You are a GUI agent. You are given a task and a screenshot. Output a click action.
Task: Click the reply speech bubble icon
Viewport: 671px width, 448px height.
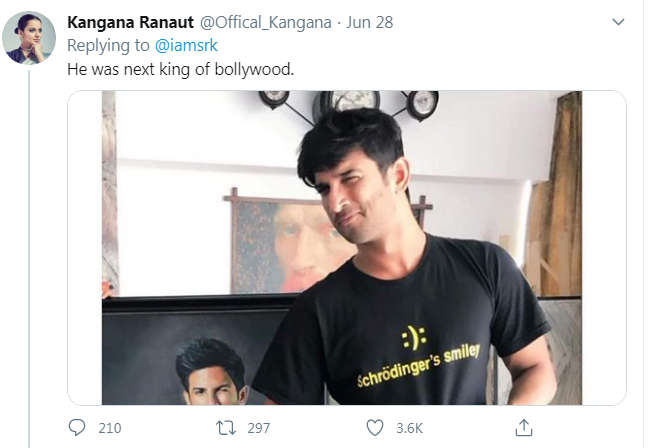pos(78,428)
